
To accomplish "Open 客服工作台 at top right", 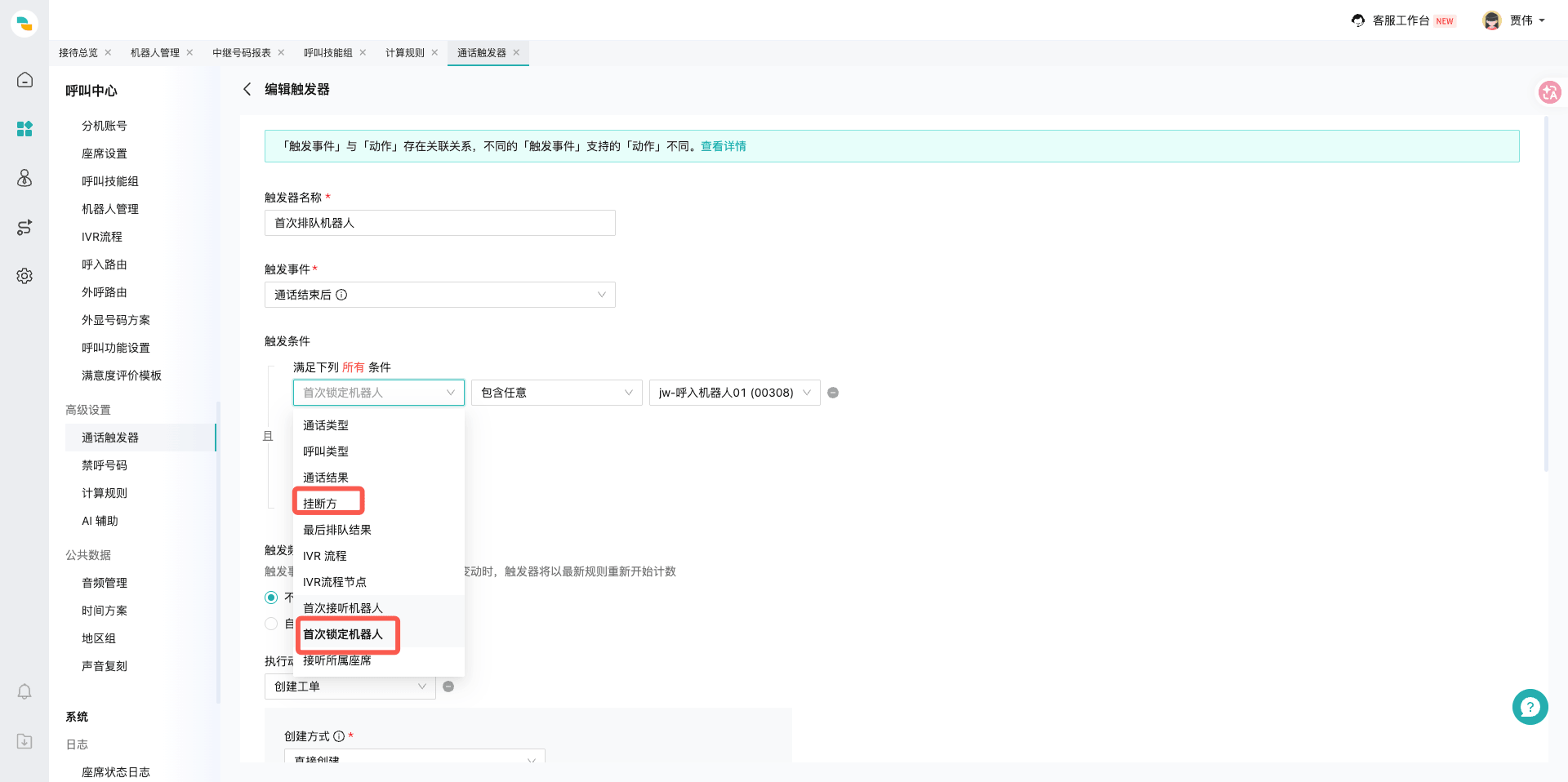I will [x=1401, y=20].
